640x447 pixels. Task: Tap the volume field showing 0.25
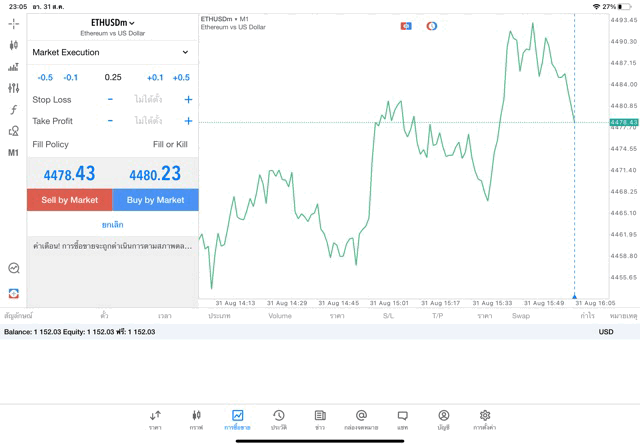coord(112,77)
